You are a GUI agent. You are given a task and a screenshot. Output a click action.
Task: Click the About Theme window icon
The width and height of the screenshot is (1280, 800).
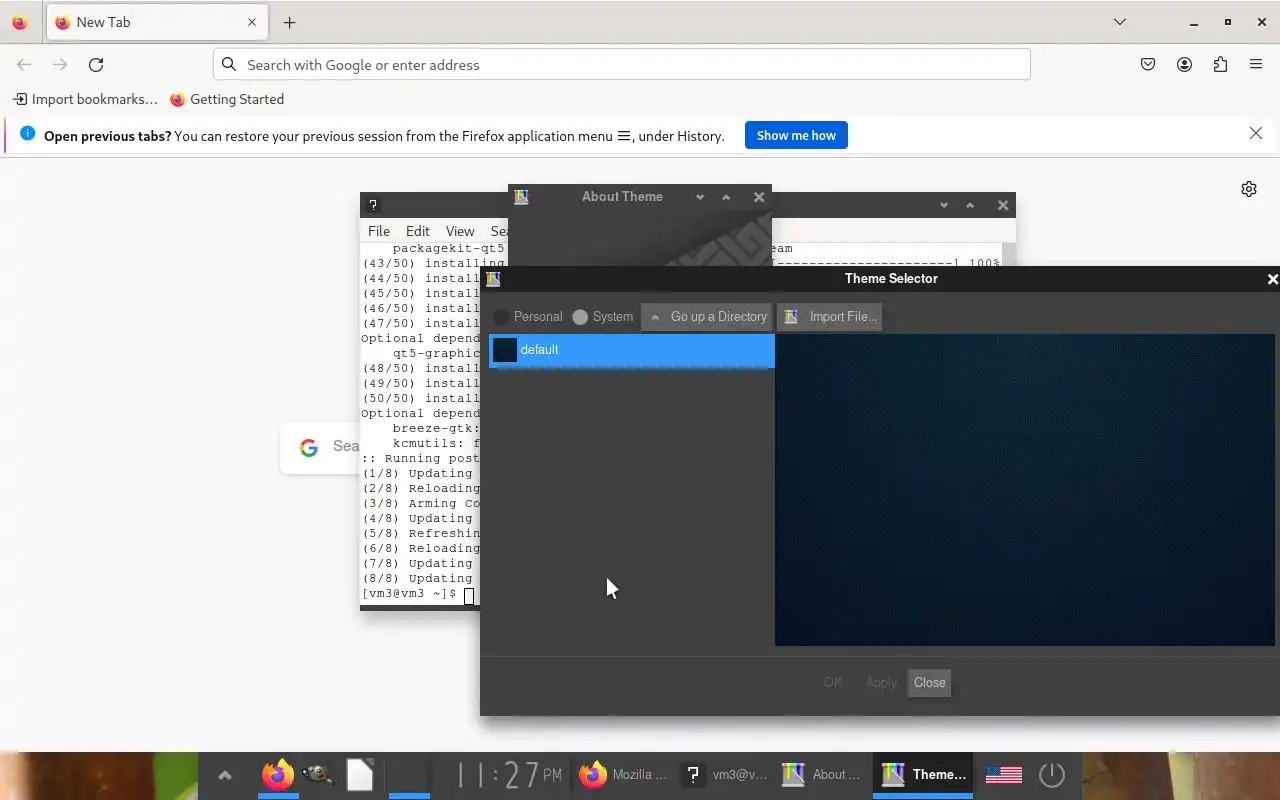coord(521,197)
